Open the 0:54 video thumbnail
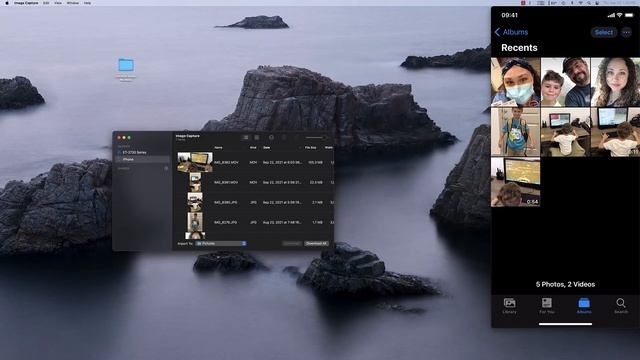Screen dimensions: 640x360 [515, 182]
